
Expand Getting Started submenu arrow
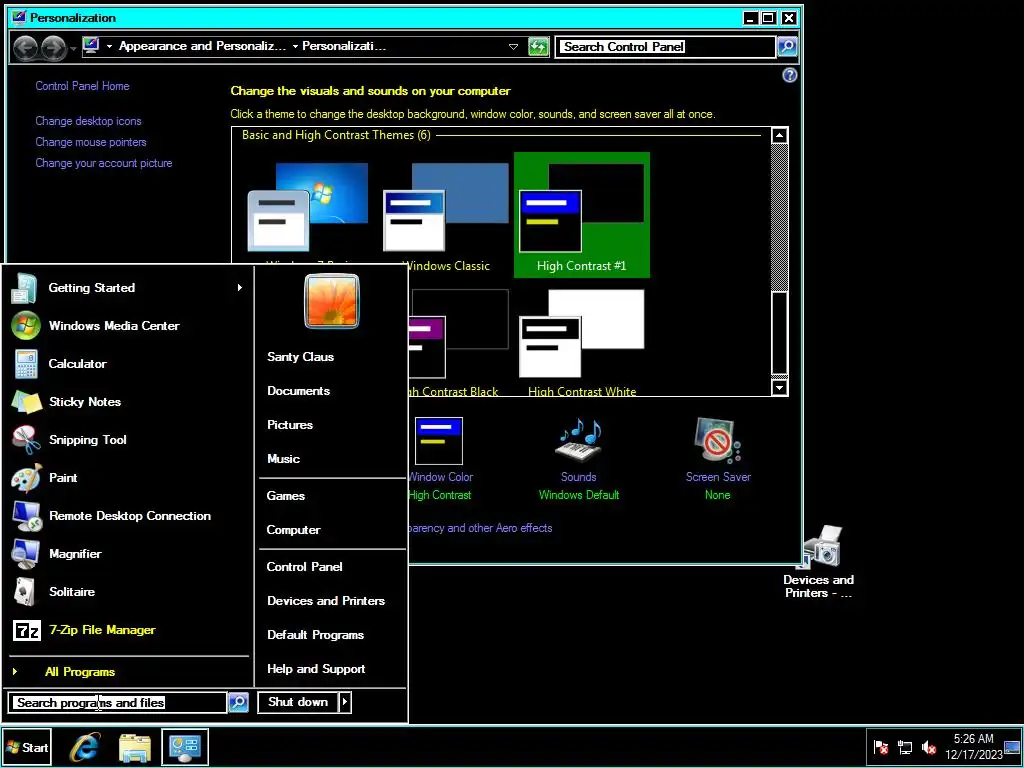(240, 287)
